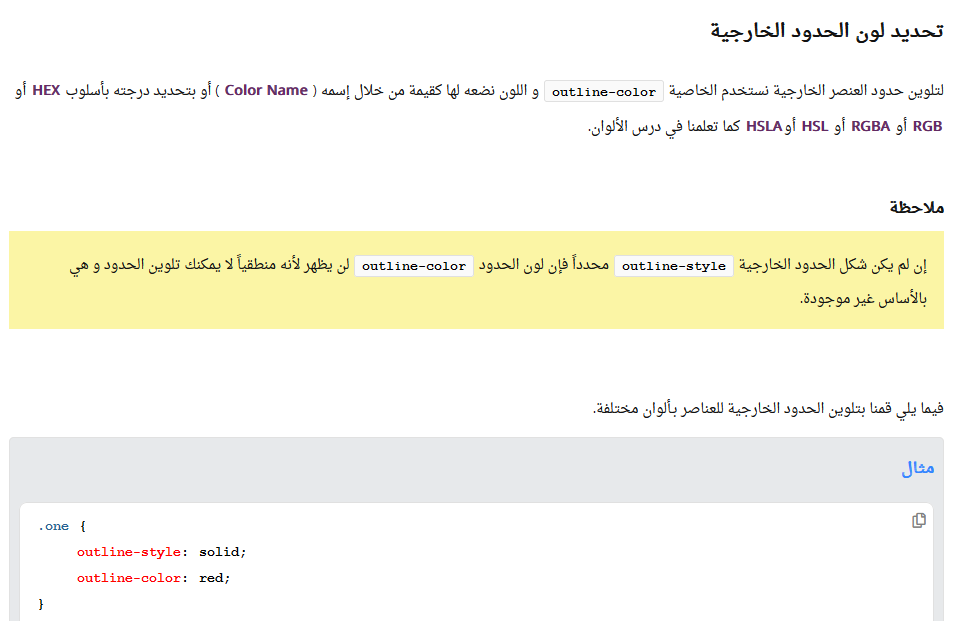Image resolution: width=957 pixels, height=621 pixels.
Task: Click the outline-style badge inside the yellow note
Action: click(x=673, y=266)
